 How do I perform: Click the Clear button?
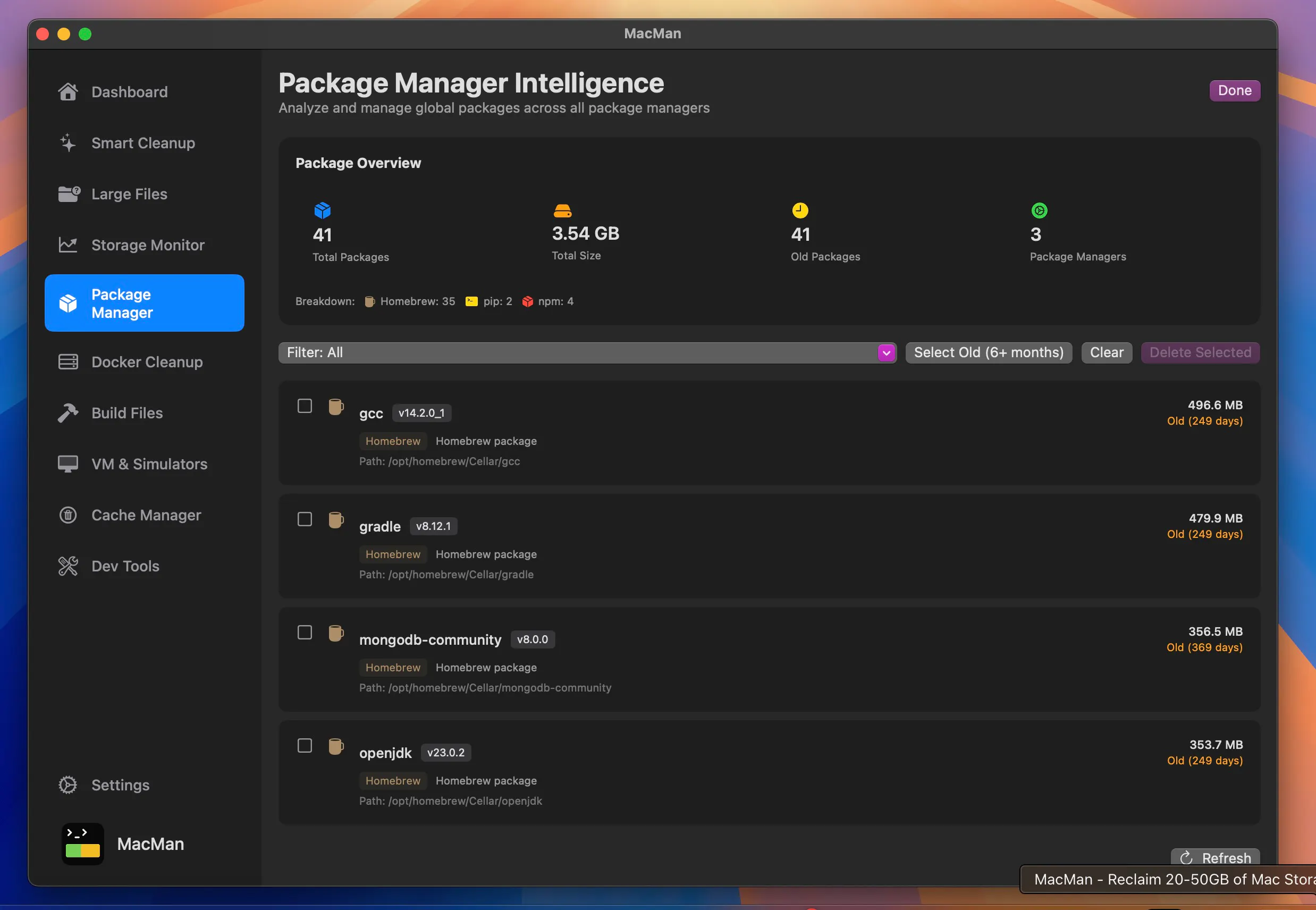[1106, 352]
